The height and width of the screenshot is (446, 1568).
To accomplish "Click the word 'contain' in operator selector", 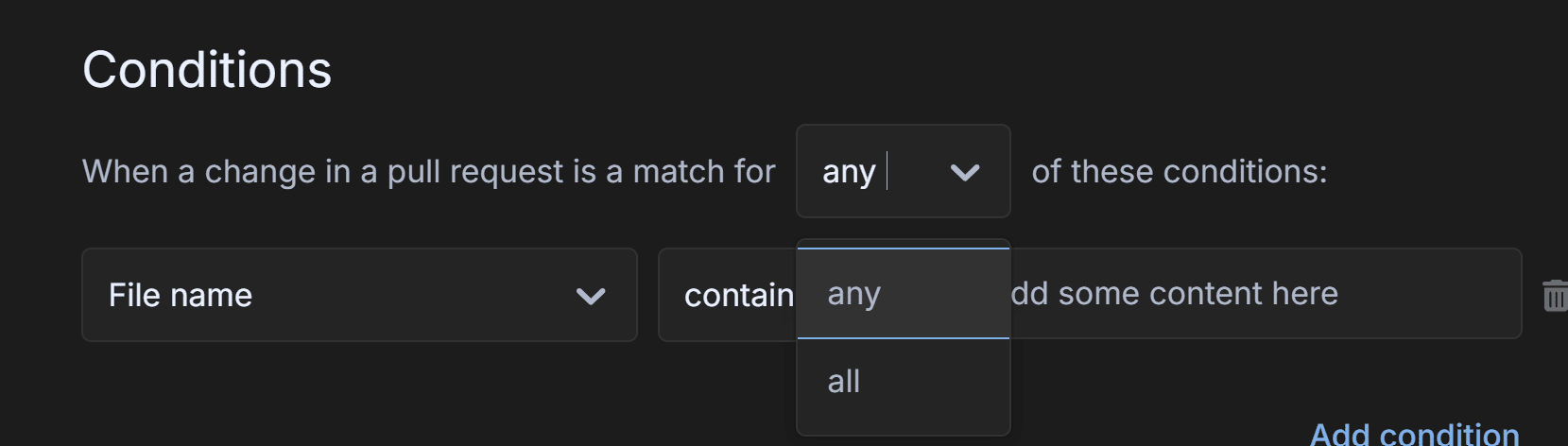I will tap(738, 296).
